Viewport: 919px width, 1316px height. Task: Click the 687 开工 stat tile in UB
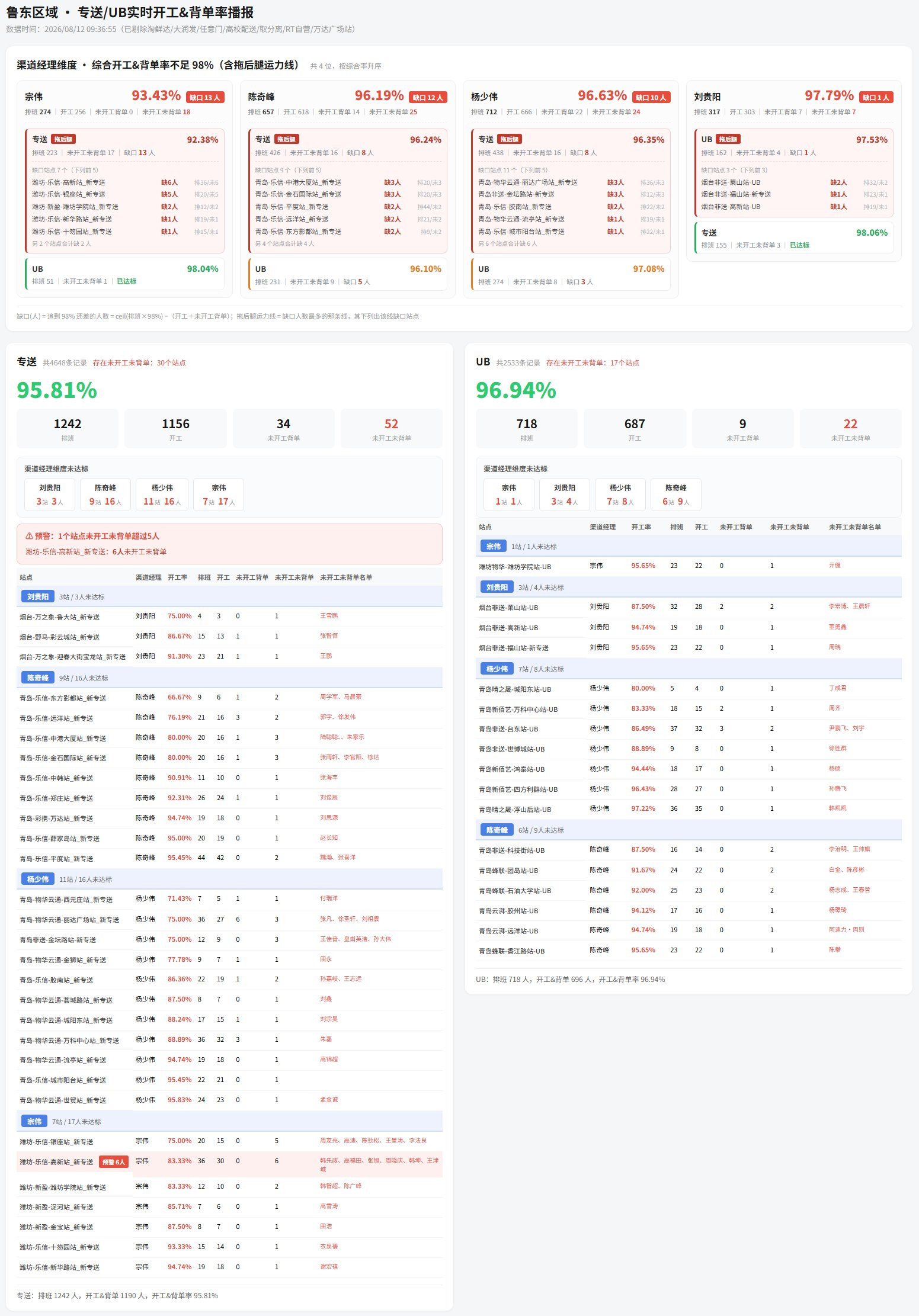[635, 428]
